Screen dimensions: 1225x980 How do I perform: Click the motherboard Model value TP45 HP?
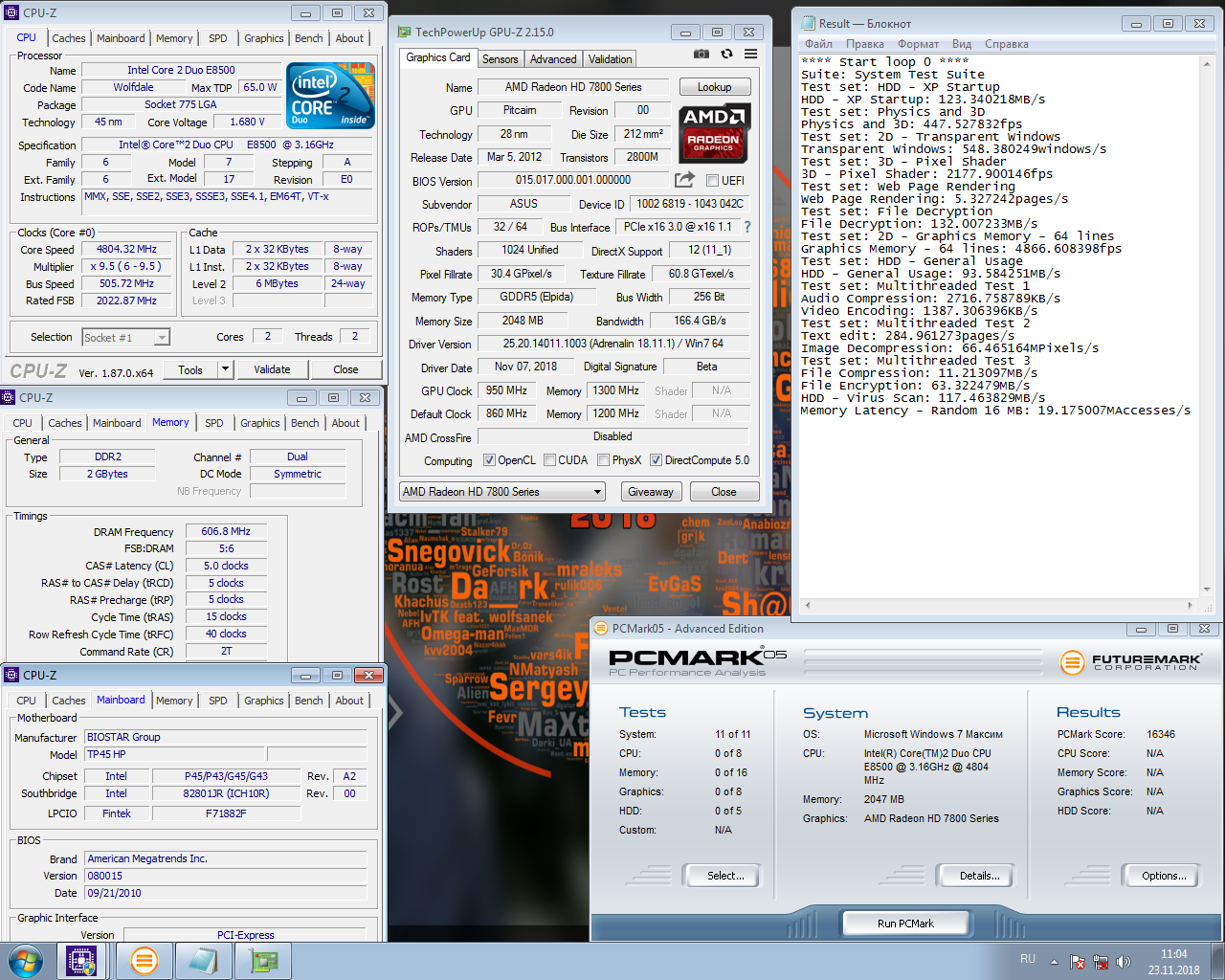click(173, 754)
